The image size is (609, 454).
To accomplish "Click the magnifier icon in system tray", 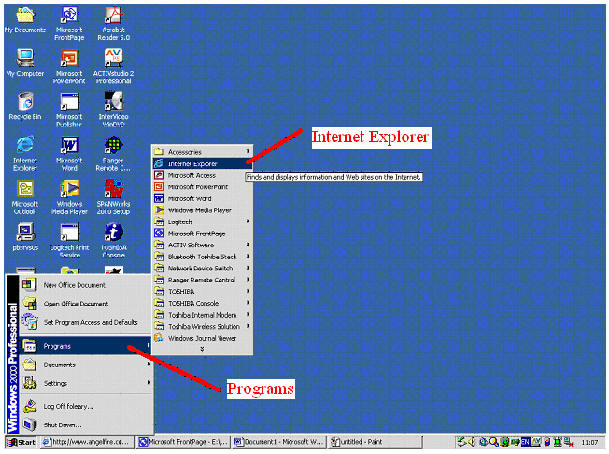I will pyautogui.click(x=494, y=442).
